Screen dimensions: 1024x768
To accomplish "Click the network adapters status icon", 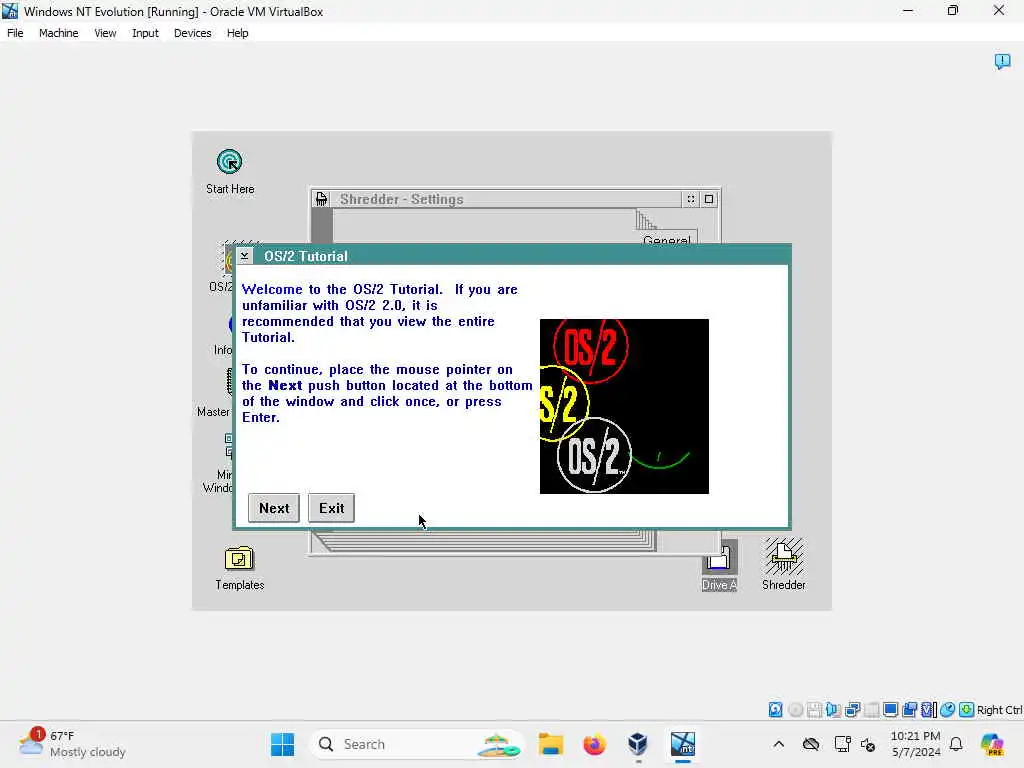I will [x=852, y=710].
